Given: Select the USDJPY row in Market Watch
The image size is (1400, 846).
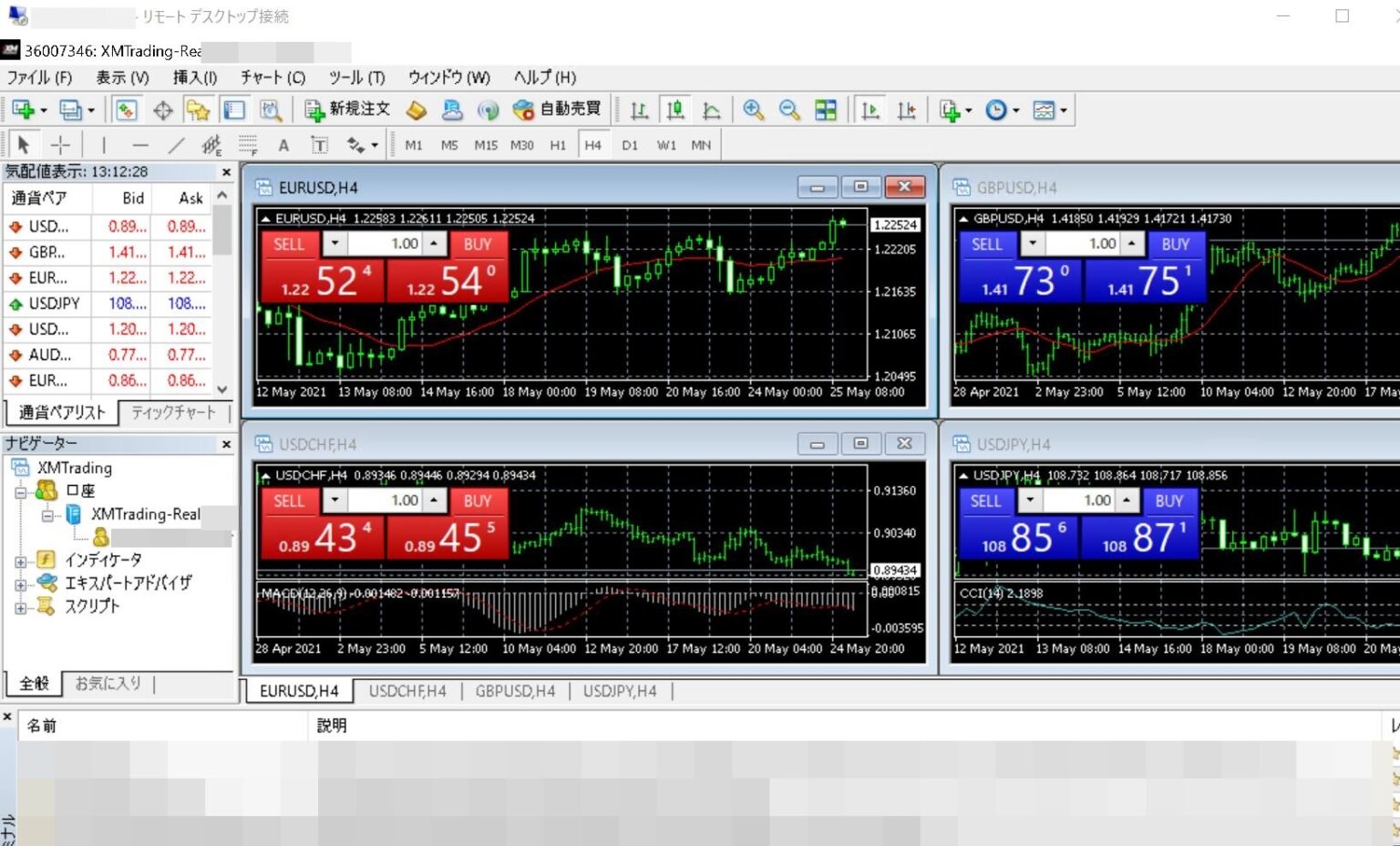Looking at the screenshot, I should click(109, 304).
